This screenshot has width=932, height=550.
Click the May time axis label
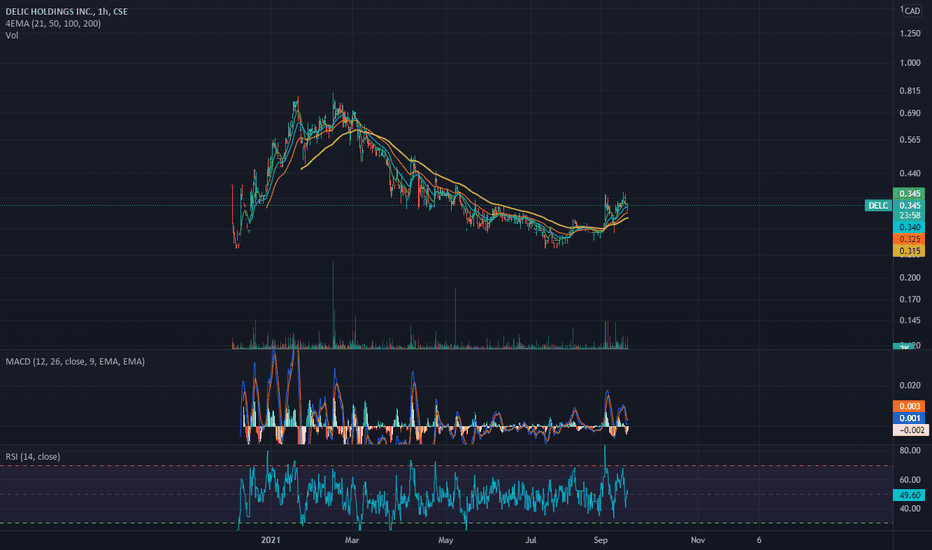[446, 540]
